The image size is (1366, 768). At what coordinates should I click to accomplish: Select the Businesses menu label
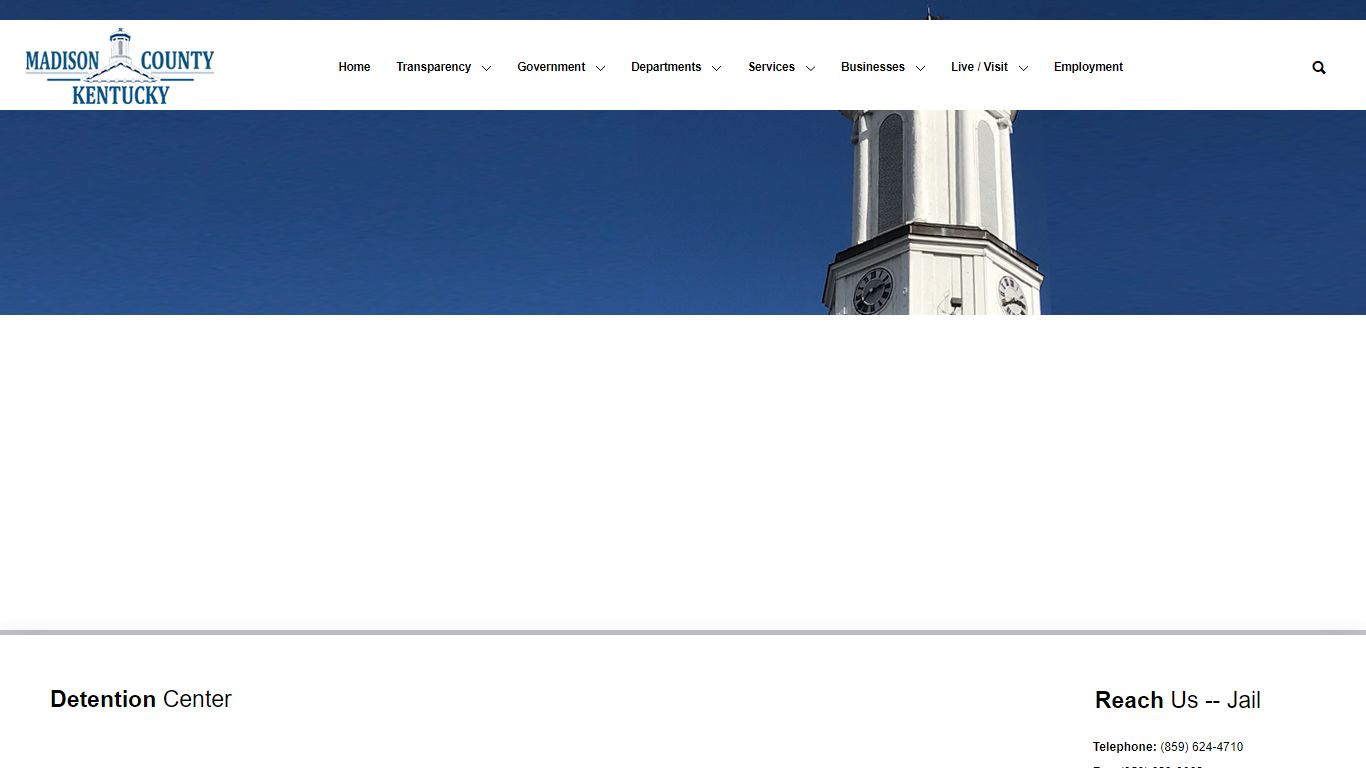coord(872,67)
